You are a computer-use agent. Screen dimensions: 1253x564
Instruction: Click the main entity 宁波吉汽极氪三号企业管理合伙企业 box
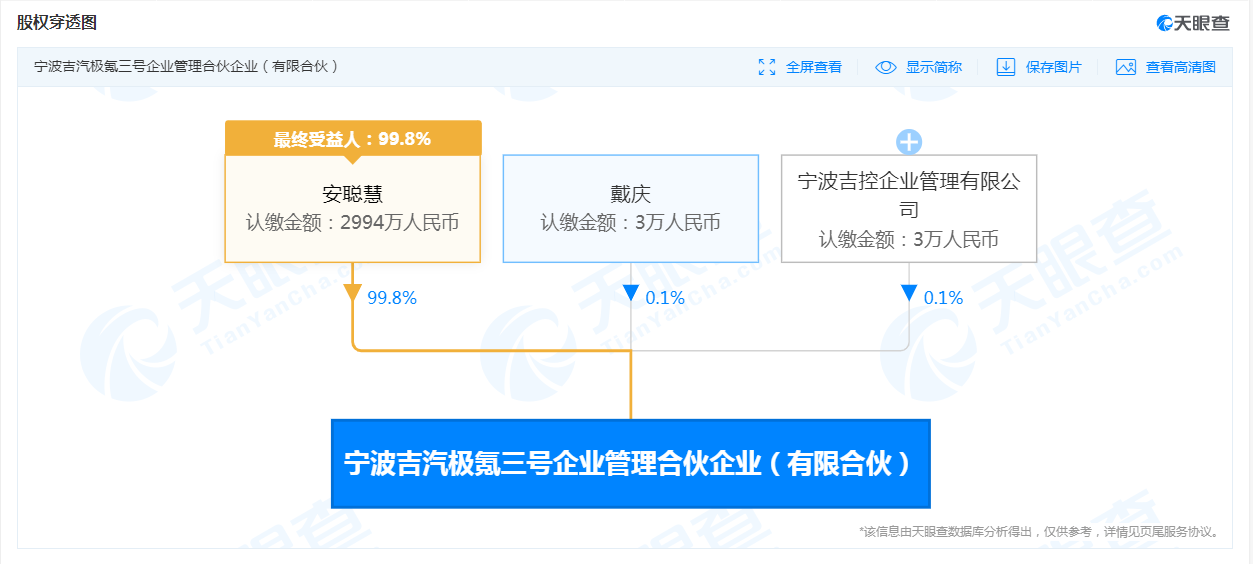pos(631,464)
